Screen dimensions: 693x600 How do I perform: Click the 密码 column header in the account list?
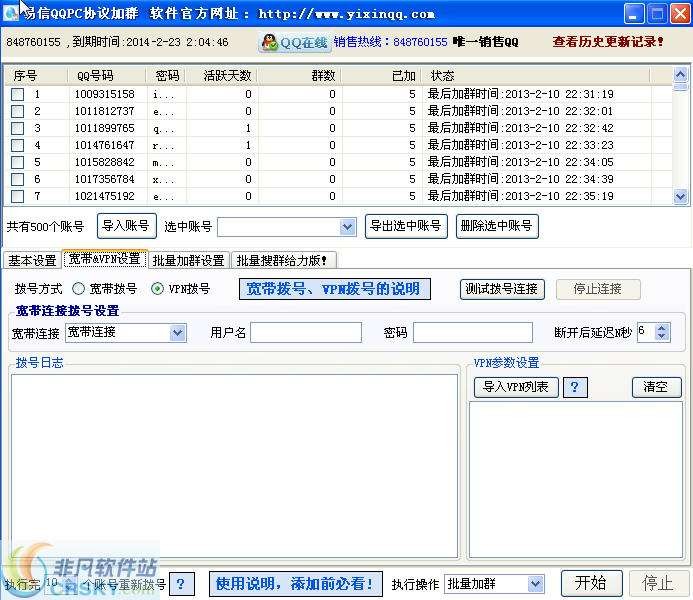[168, 76]
